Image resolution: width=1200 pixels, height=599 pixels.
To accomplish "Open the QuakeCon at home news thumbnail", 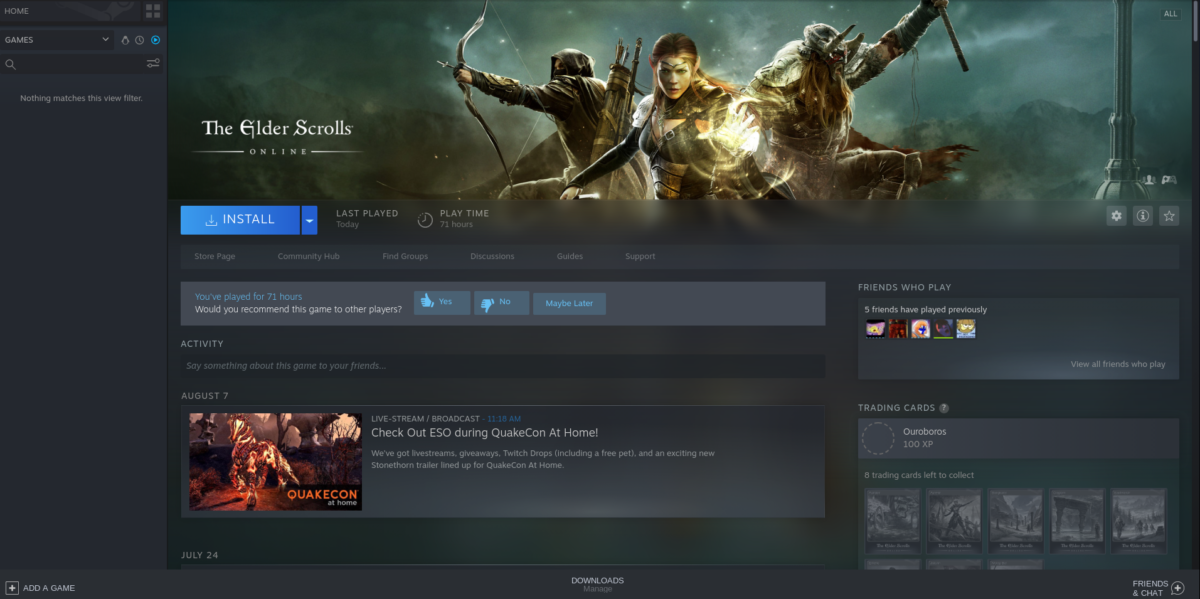I will pos(276,462).
